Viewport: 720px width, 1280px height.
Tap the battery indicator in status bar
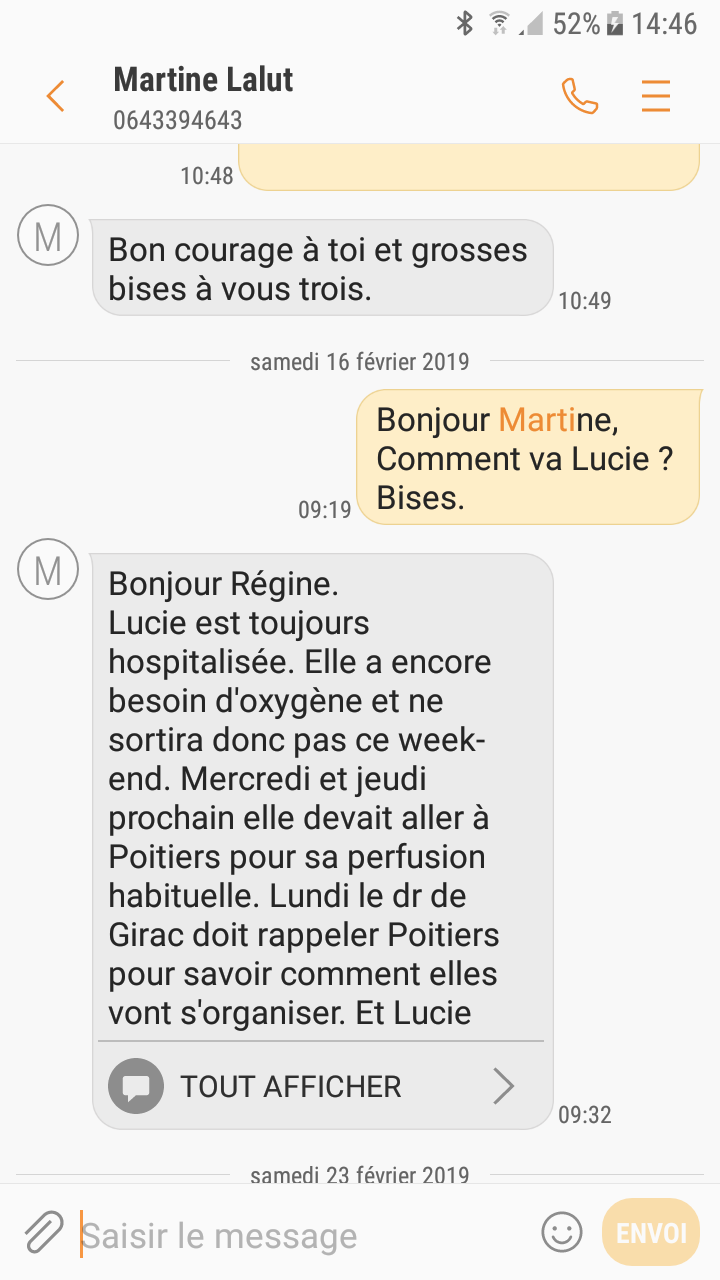[615, 23]
